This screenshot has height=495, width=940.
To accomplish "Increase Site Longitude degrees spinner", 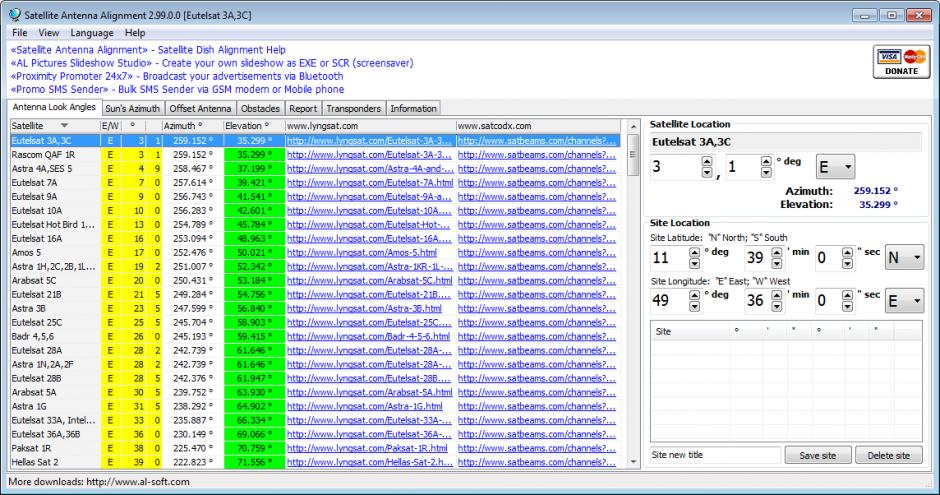I will pos(694,295).
